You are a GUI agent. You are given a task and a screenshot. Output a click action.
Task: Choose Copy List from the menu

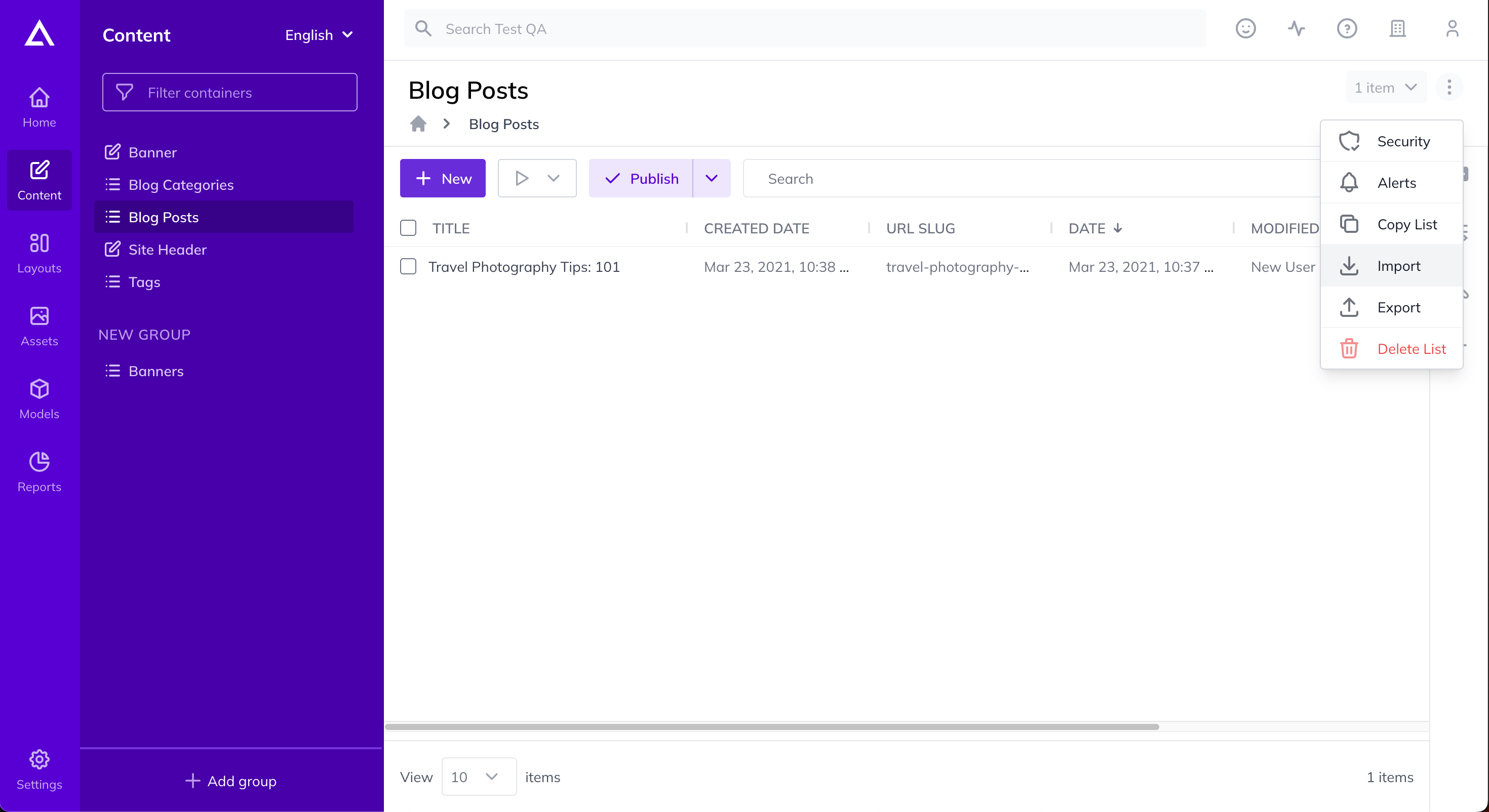[x=1391, y=224]
